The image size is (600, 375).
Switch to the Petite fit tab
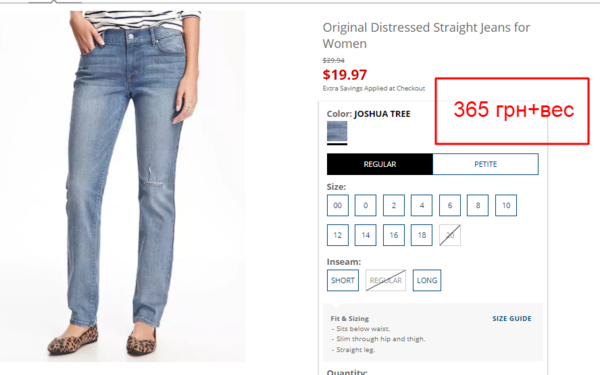click(x=486, y=164)
